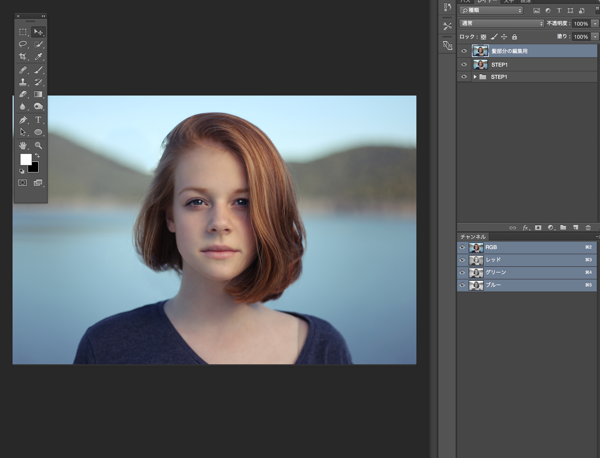Click the link layers button
The image size is (600, 458).
pyautogui.click(x=512, y=228)
